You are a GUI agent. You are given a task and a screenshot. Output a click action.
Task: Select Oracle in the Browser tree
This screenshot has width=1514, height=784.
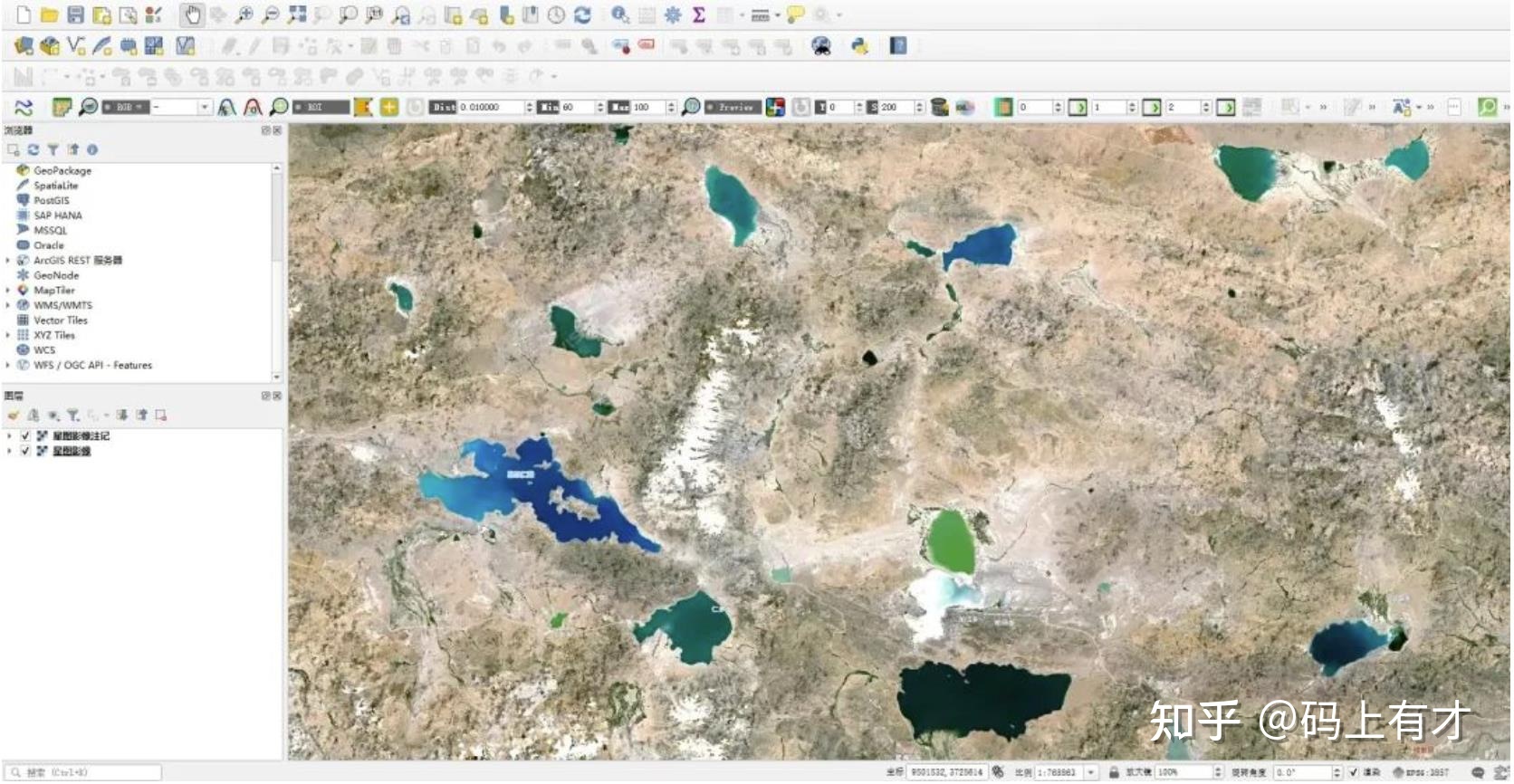[48, 245]
